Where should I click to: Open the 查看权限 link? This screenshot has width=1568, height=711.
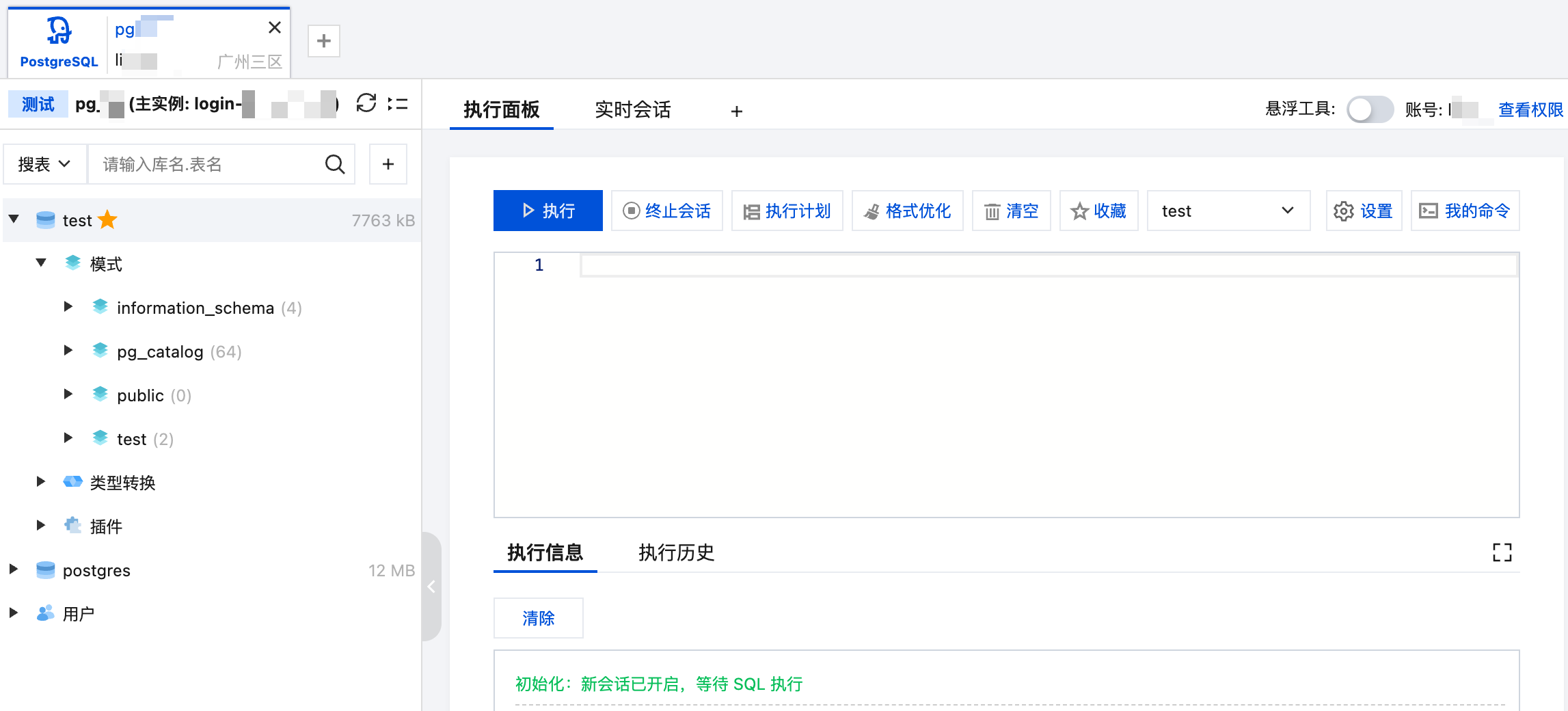1530,109
